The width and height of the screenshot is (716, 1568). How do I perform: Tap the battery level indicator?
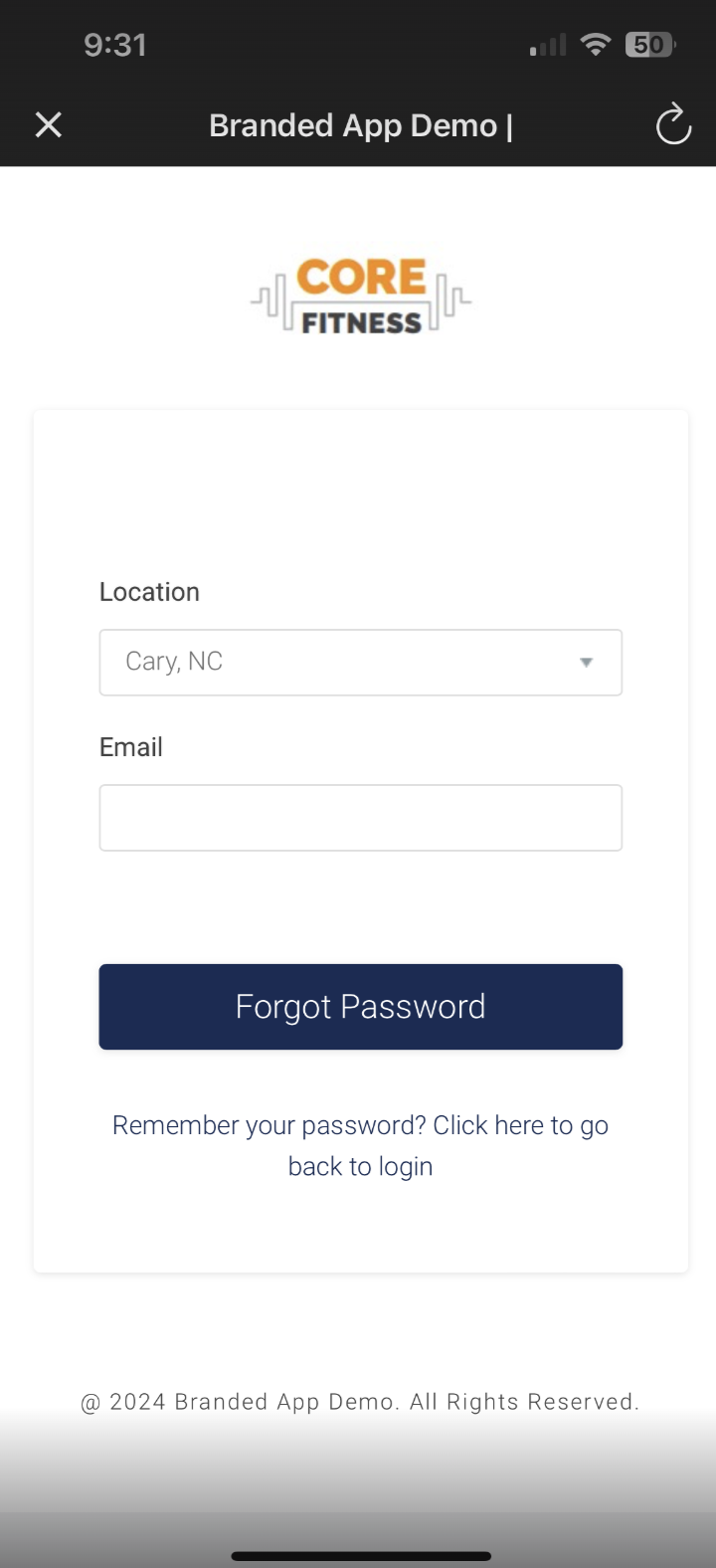[x=649, y=45]
